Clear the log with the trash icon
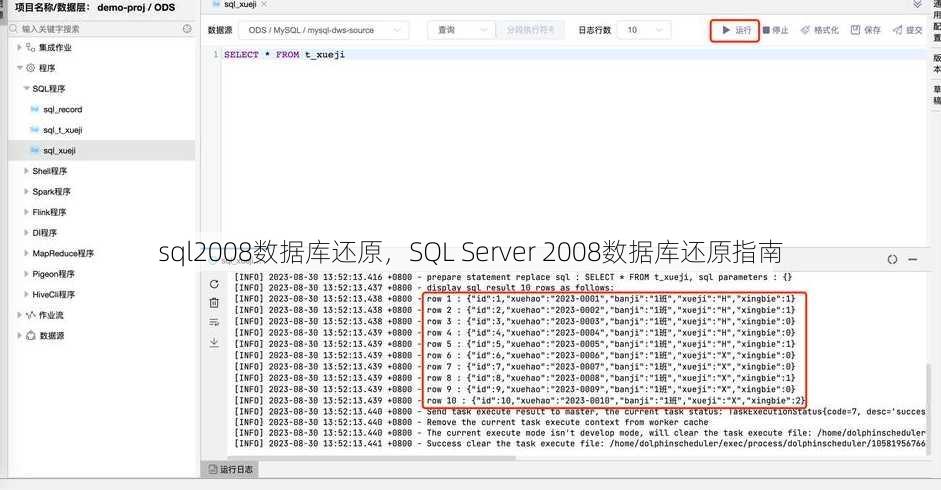Image resolution: width=941 pixels, height=490 pixels. pos(214,303)
